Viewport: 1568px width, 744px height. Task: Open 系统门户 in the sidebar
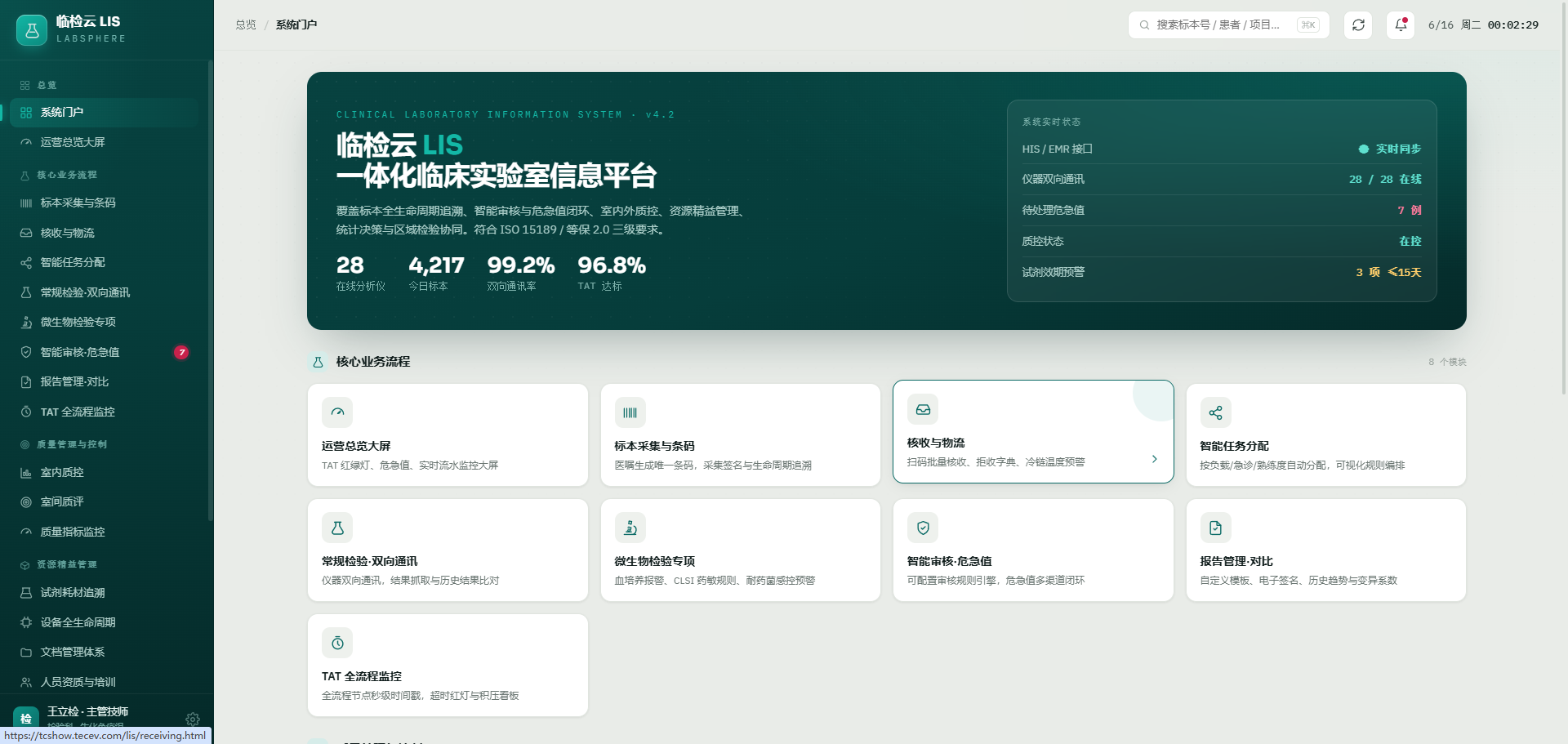(105, 113)
